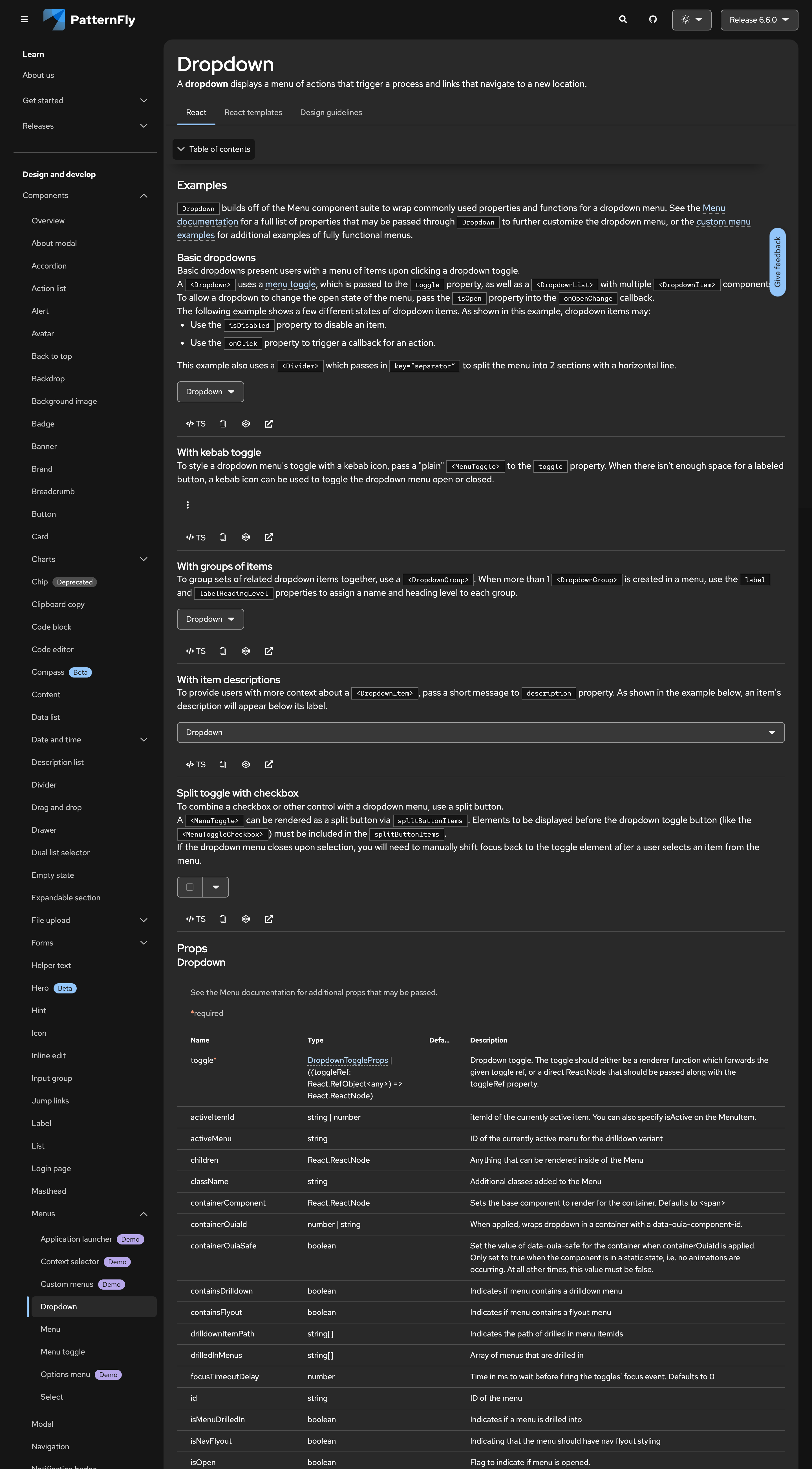Expand Get started in the sidebar
812x1469 pixels.
[x=85, y=100]
